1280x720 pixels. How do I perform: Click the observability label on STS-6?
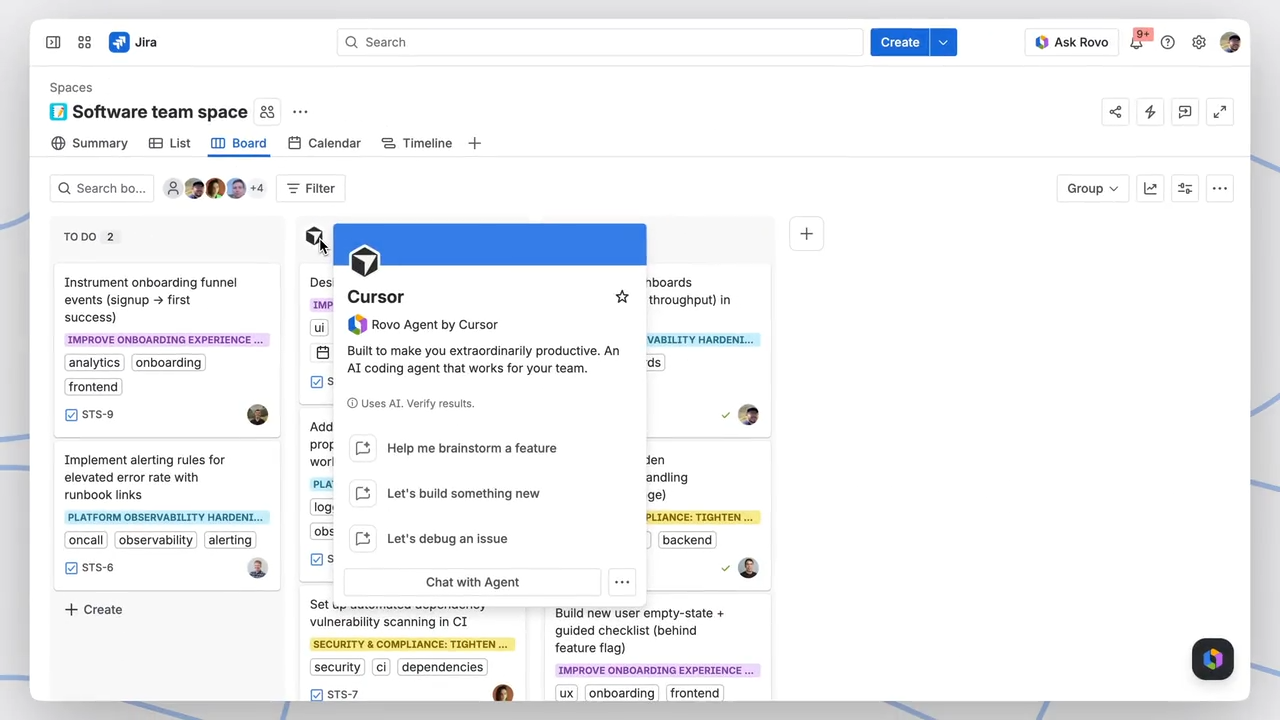point(155,540)
